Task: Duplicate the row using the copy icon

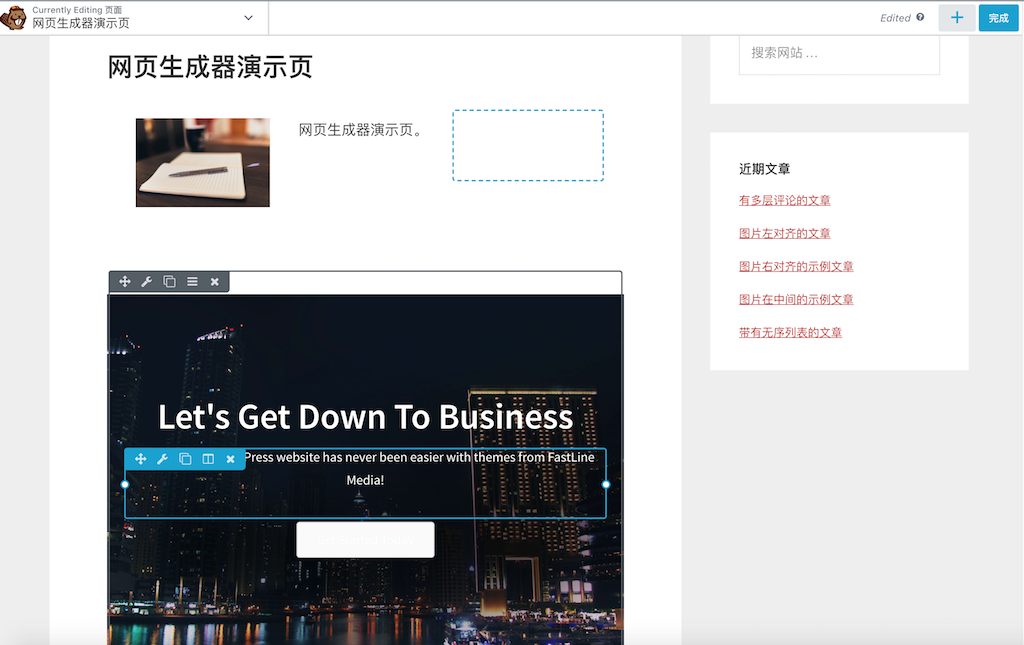Action: [169, 282]
